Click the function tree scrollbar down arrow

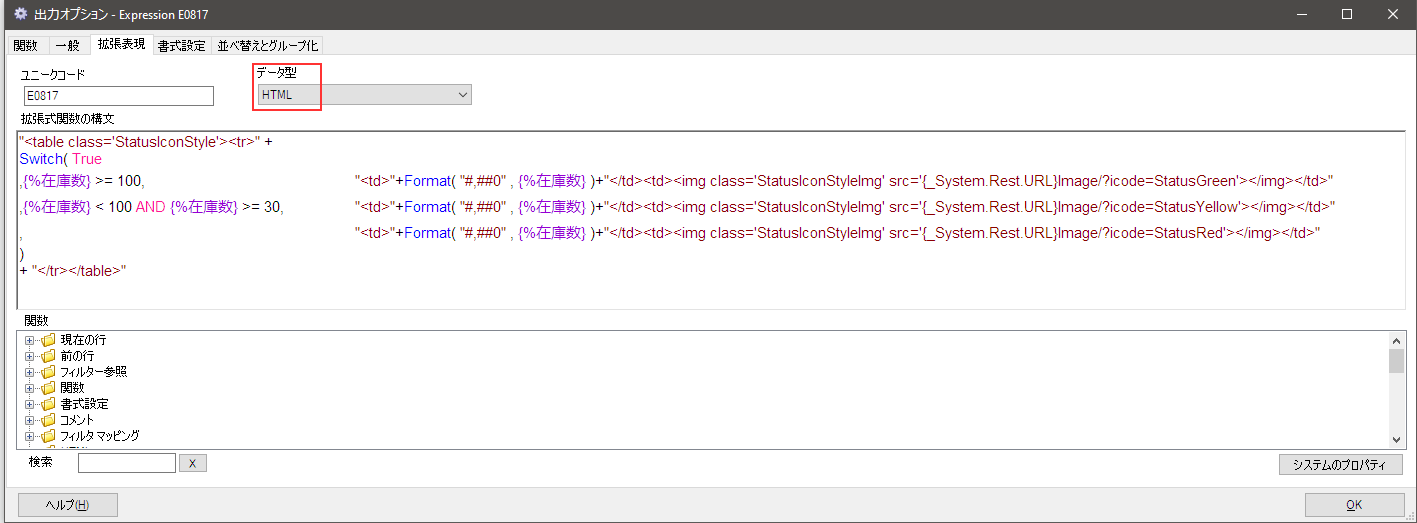coord(1396,440)
